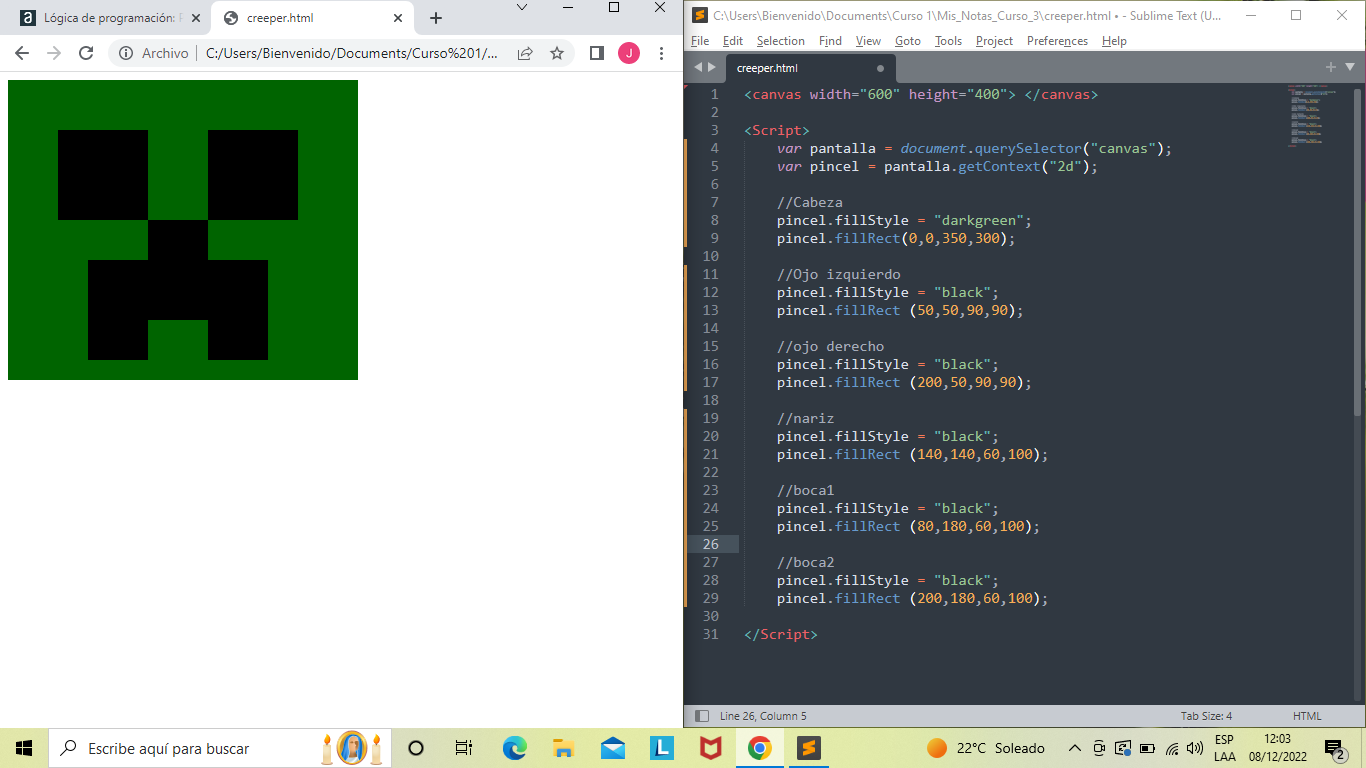Open Sublime Text Find menu
The height and width of the screenshot is (768, 1366).
pos(830,41)
